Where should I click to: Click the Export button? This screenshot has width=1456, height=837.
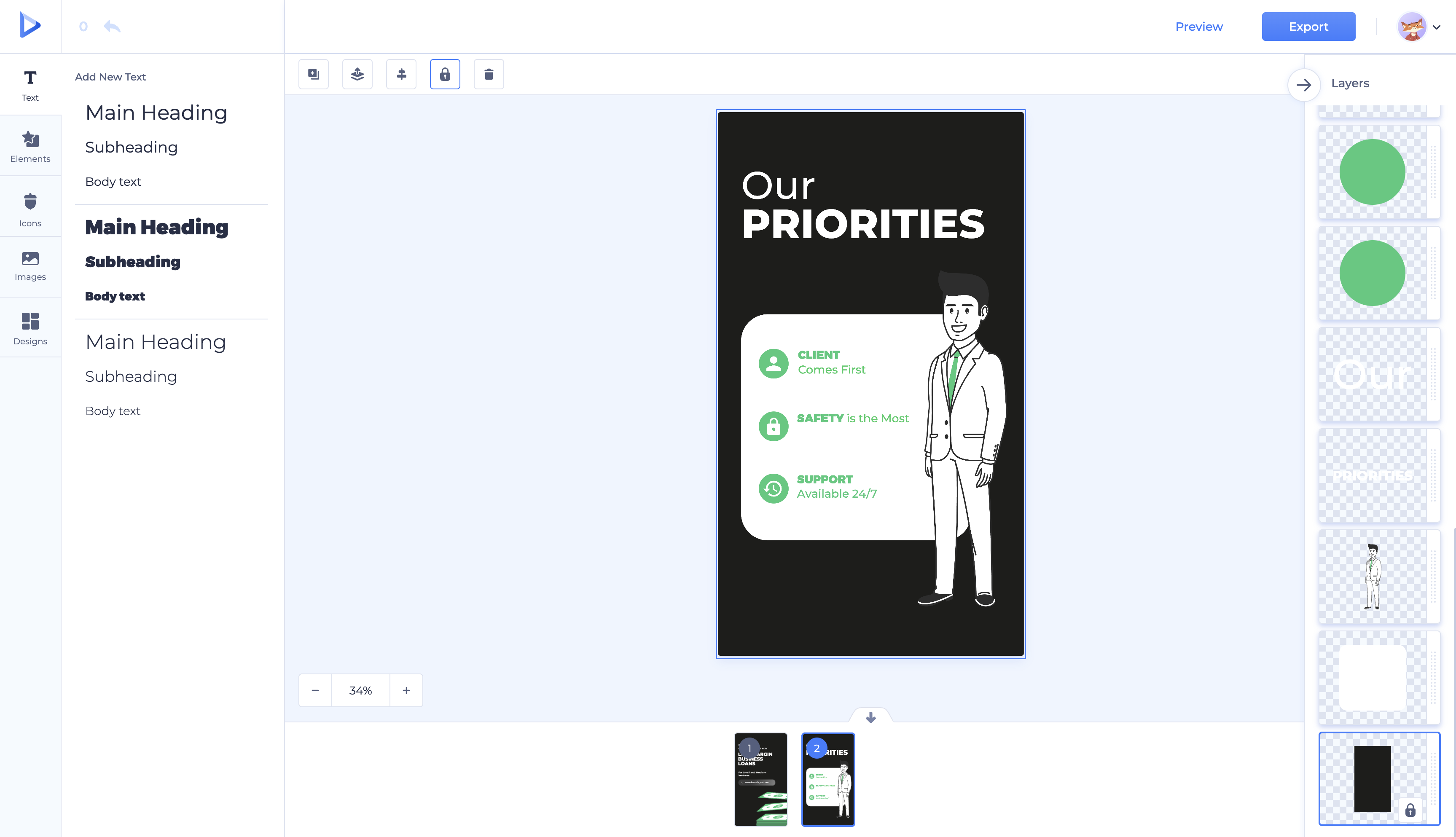click(1308, 27)
